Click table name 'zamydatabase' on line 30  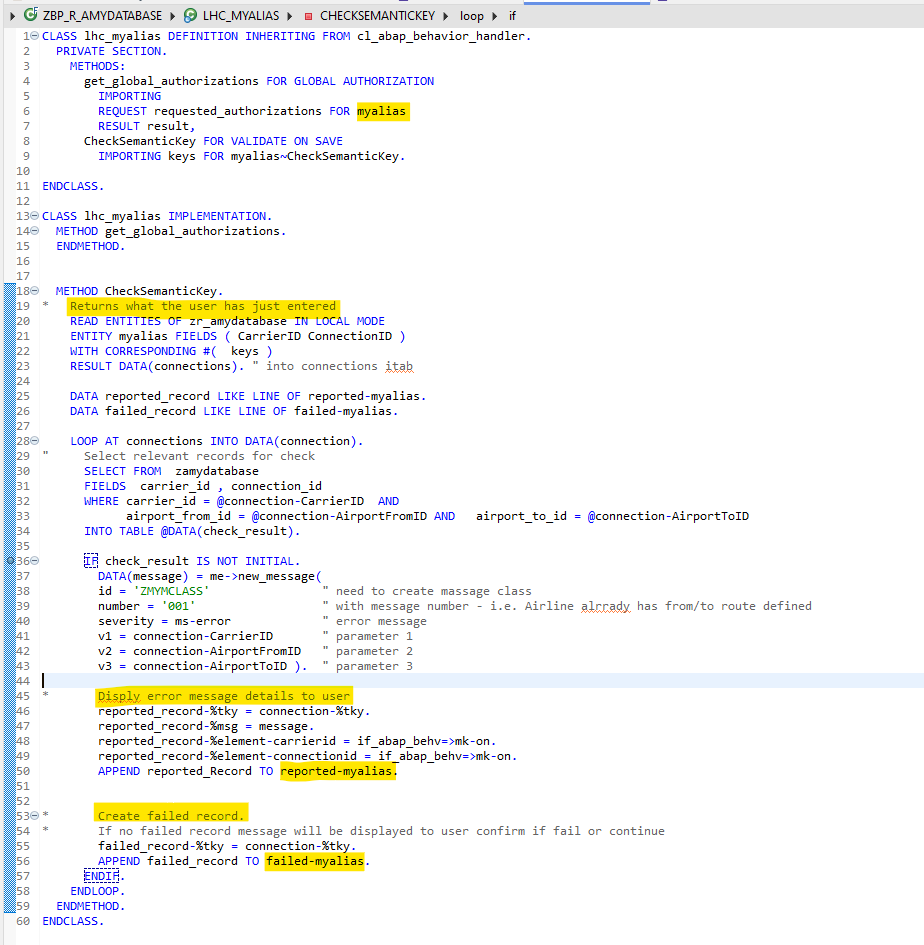(x=217, y=471)
